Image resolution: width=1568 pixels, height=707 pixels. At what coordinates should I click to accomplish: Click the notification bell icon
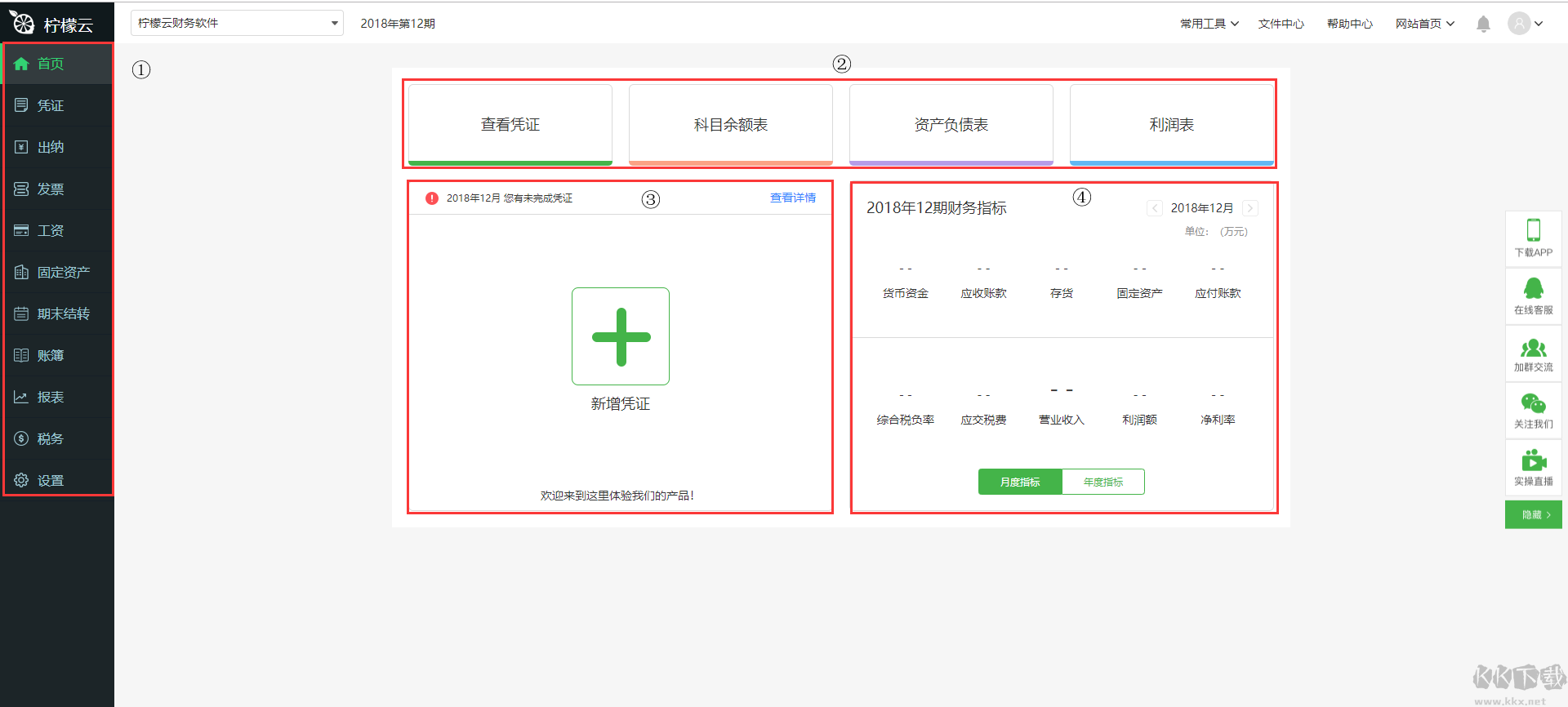1483,24
